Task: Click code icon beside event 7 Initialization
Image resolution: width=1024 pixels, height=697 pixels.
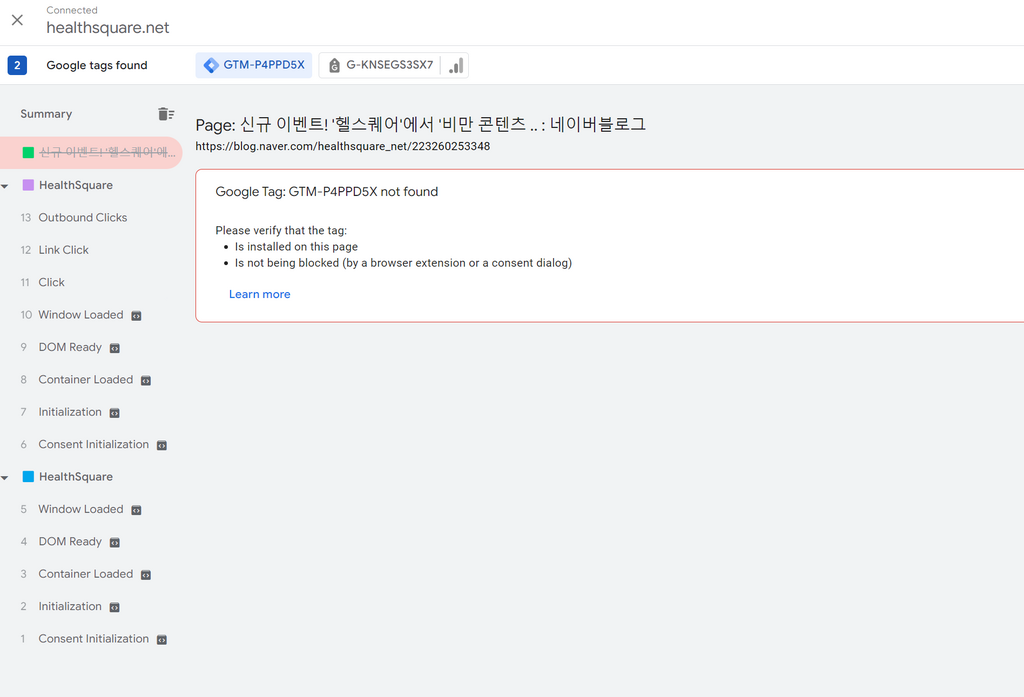Action: (x=115, y=413)
